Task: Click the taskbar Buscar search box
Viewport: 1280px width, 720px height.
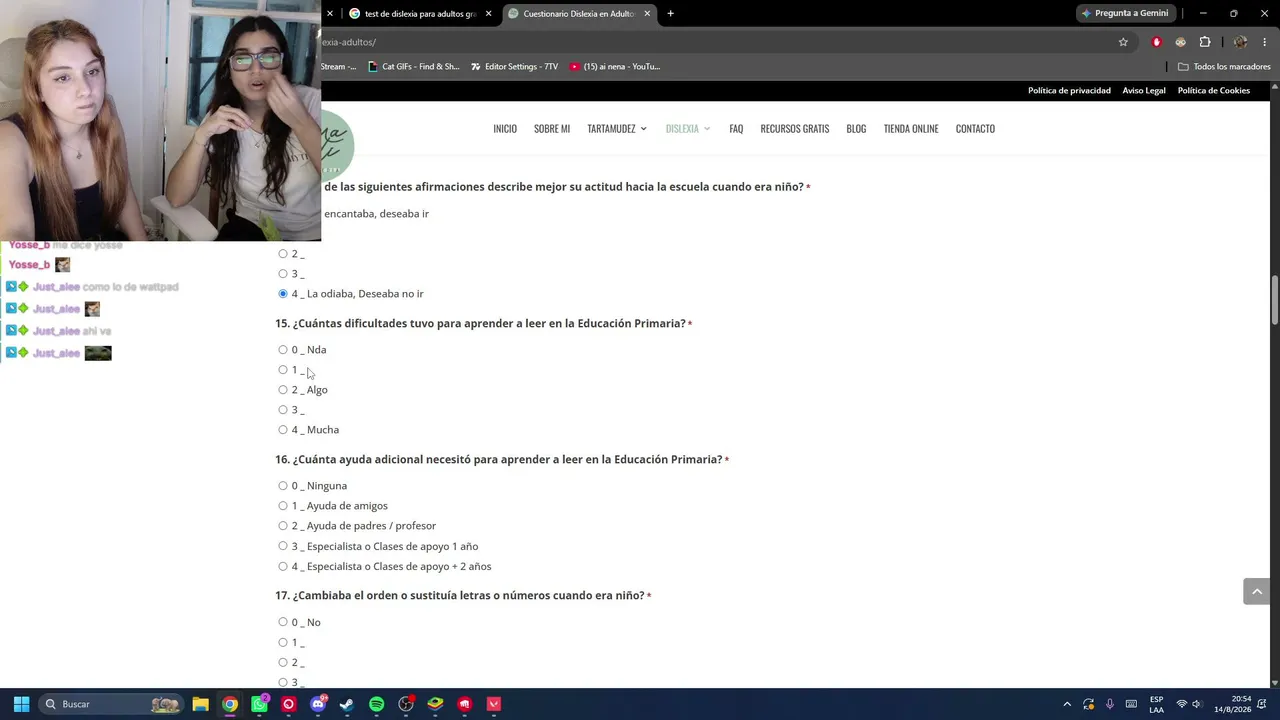Action: click(x=112, y=704)
